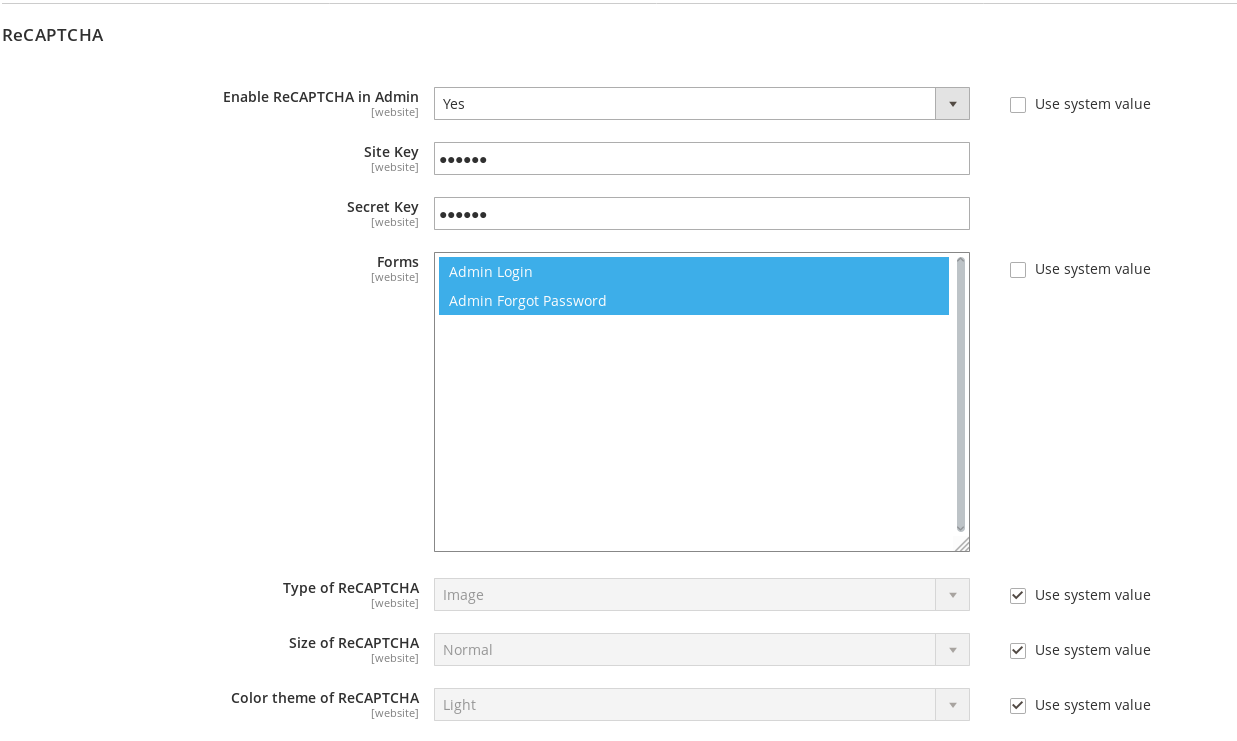
Task: Click the Enable ReCAPTCHA dropdown arrow button
Action: (x=952, y=104)
